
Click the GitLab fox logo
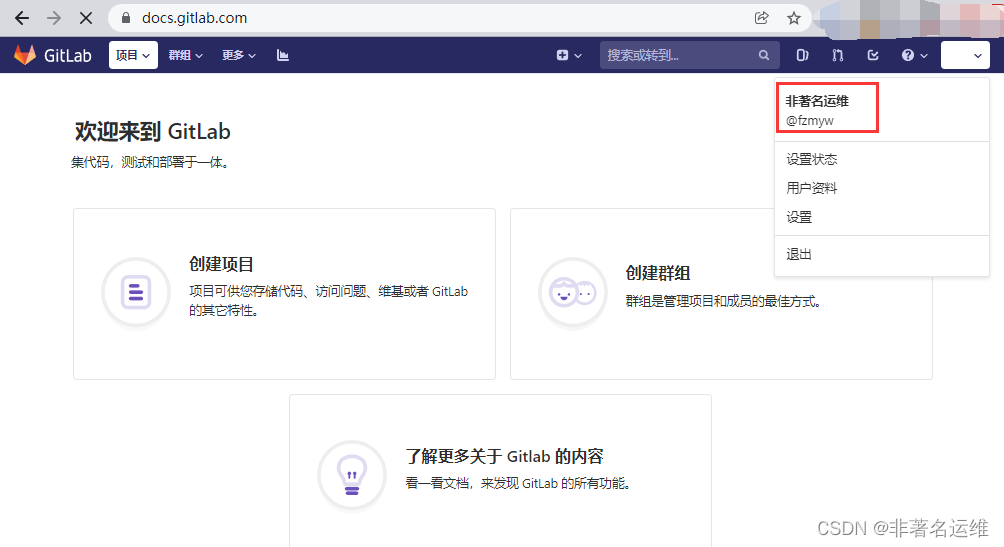(x=25, y=55)
